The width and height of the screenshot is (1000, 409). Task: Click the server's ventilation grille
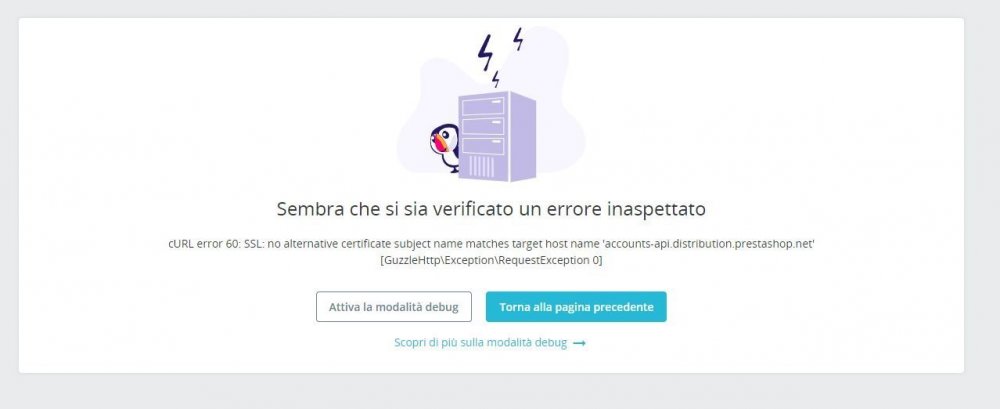coord(481,167)
